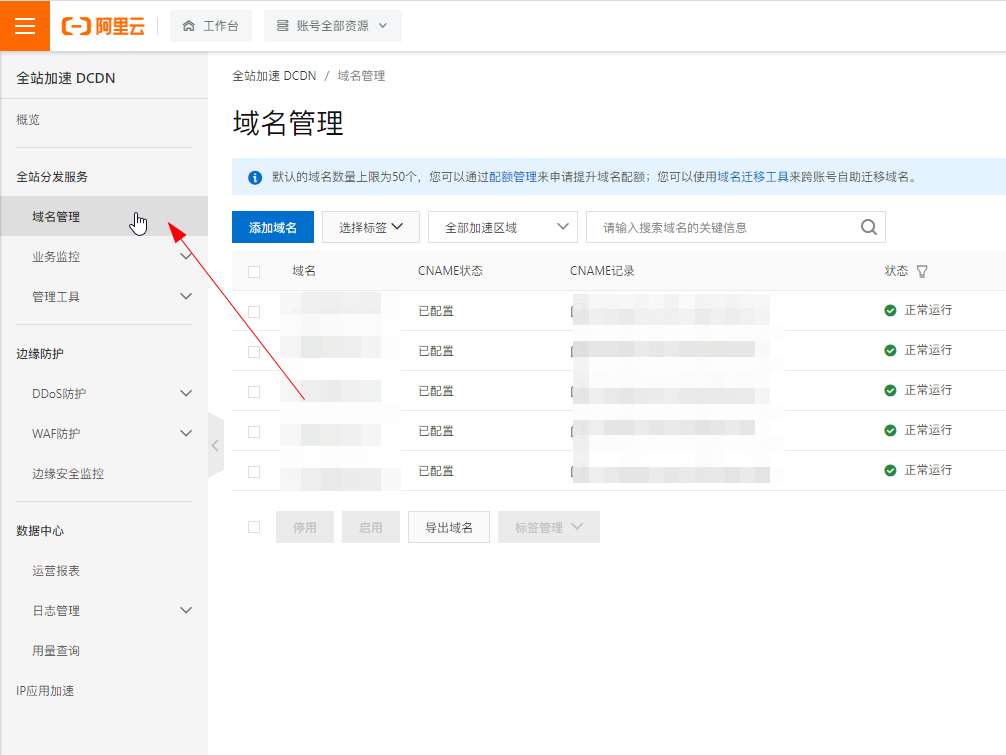The width and height of the screenshot is (1006, 755).
Task: Click the 导出域名 button
Action: click(448, 527)
